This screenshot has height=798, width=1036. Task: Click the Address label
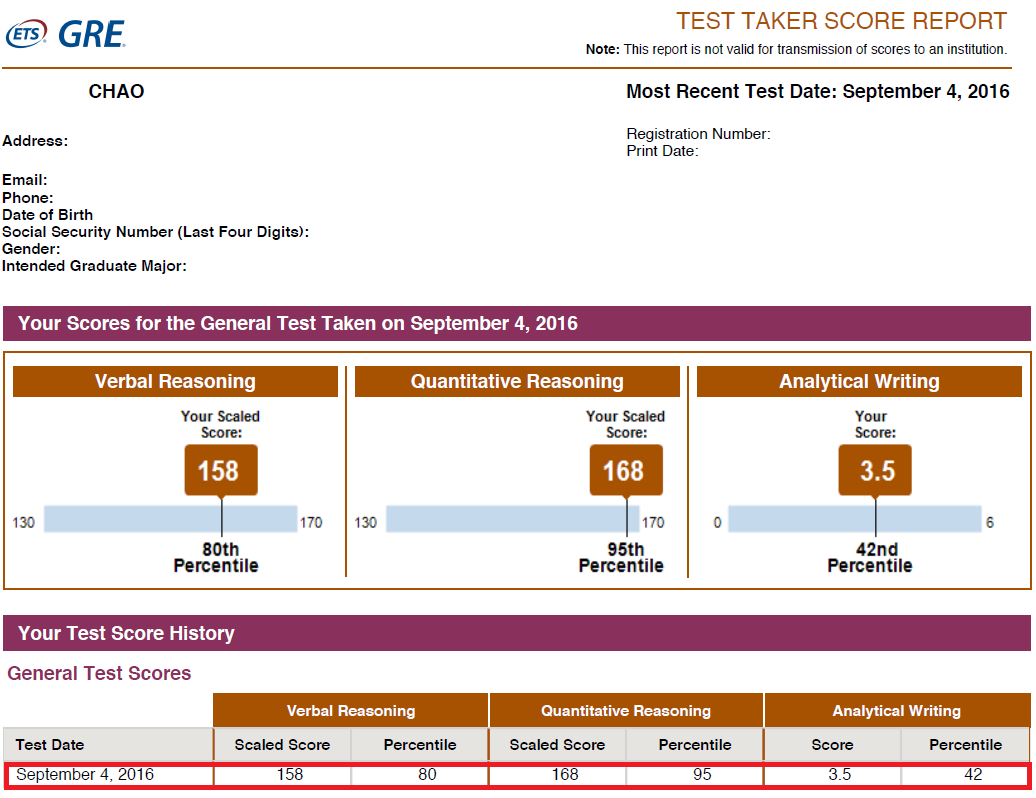tap(35, 141)
